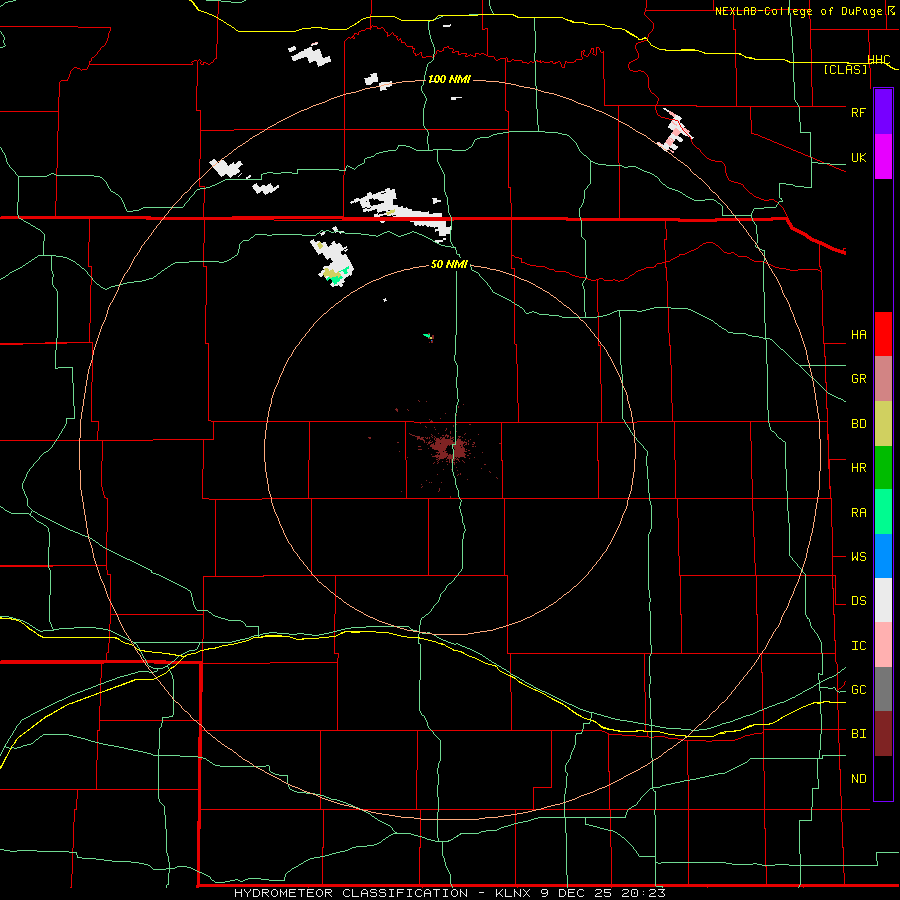Click the ND legend label
Image resolution: width=900 pixels, height=900 pixels.
pyautogui.click(x=858, y=779)
